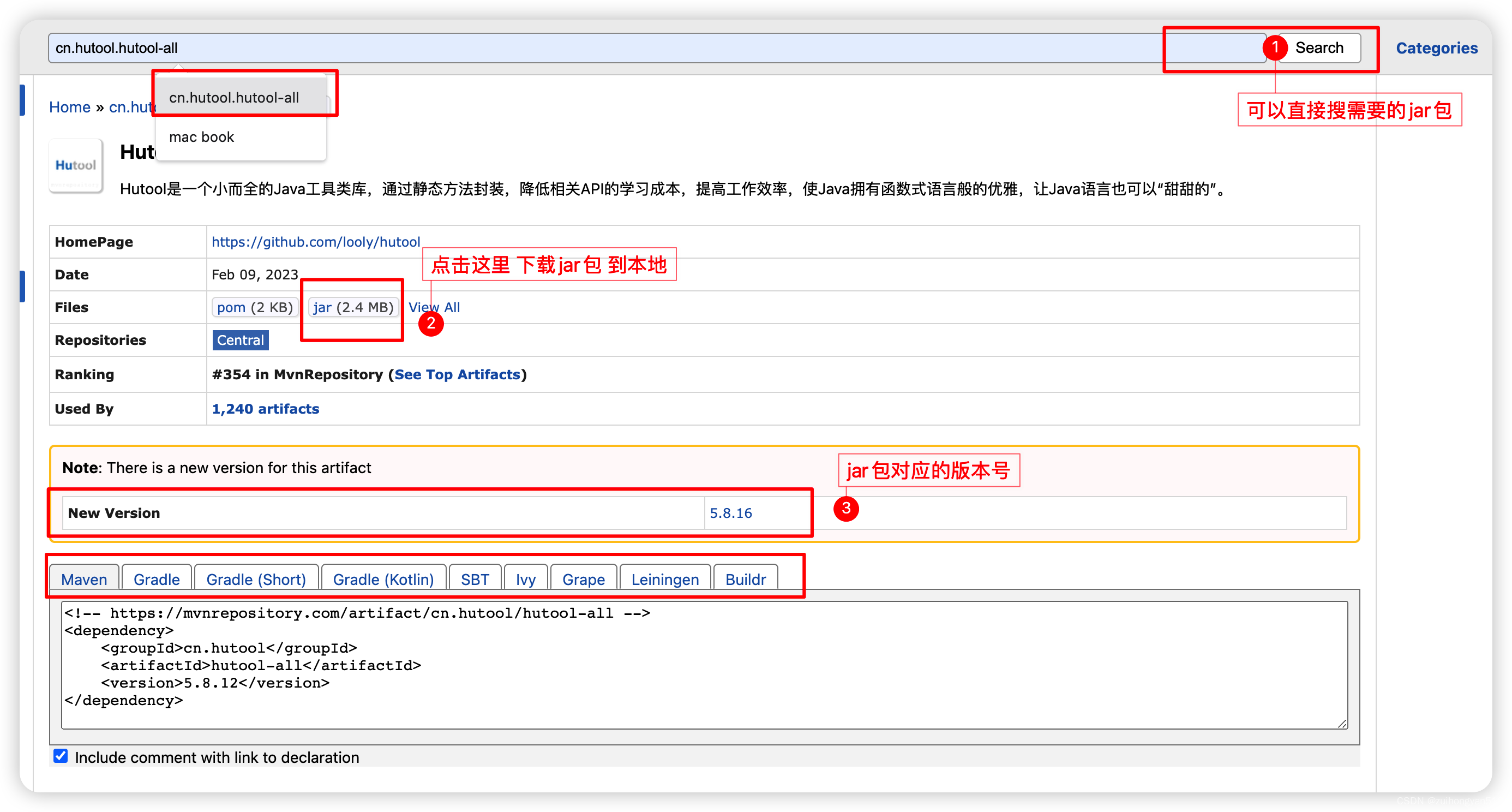This screenshot has width=1512, height=812.
Task: Click the Central repository badge
Action: 240,340
